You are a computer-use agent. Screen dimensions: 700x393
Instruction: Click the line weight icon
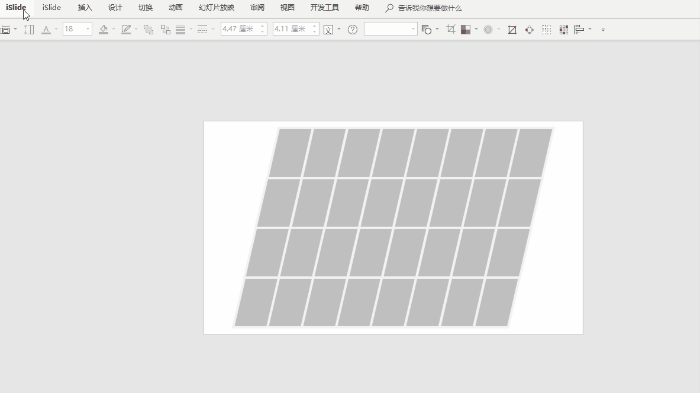tap(180, 30)
